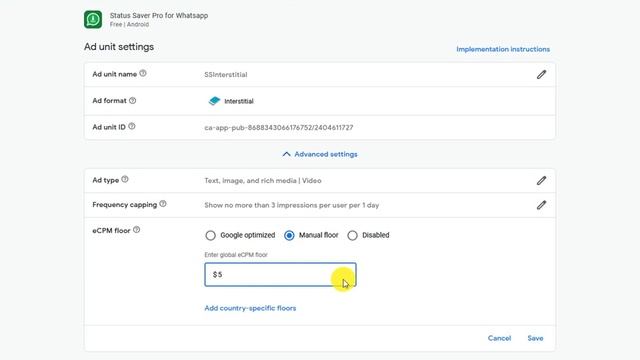This screenshot has height=360, width=640.
Task: Click the SSInterstitial ad unit name text
Action: pyautogui.click(x=226, y=75)
